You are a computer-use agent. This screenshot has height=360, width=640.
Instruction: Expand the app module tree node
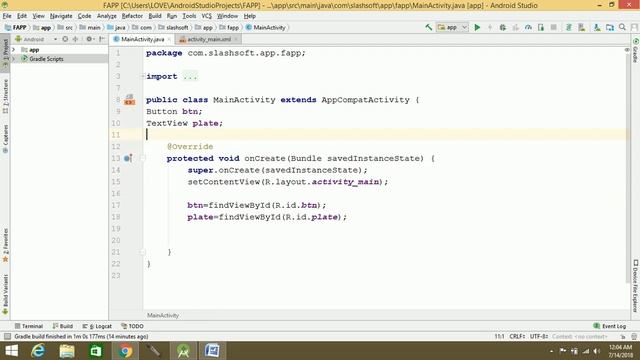(x=14, y=50)
